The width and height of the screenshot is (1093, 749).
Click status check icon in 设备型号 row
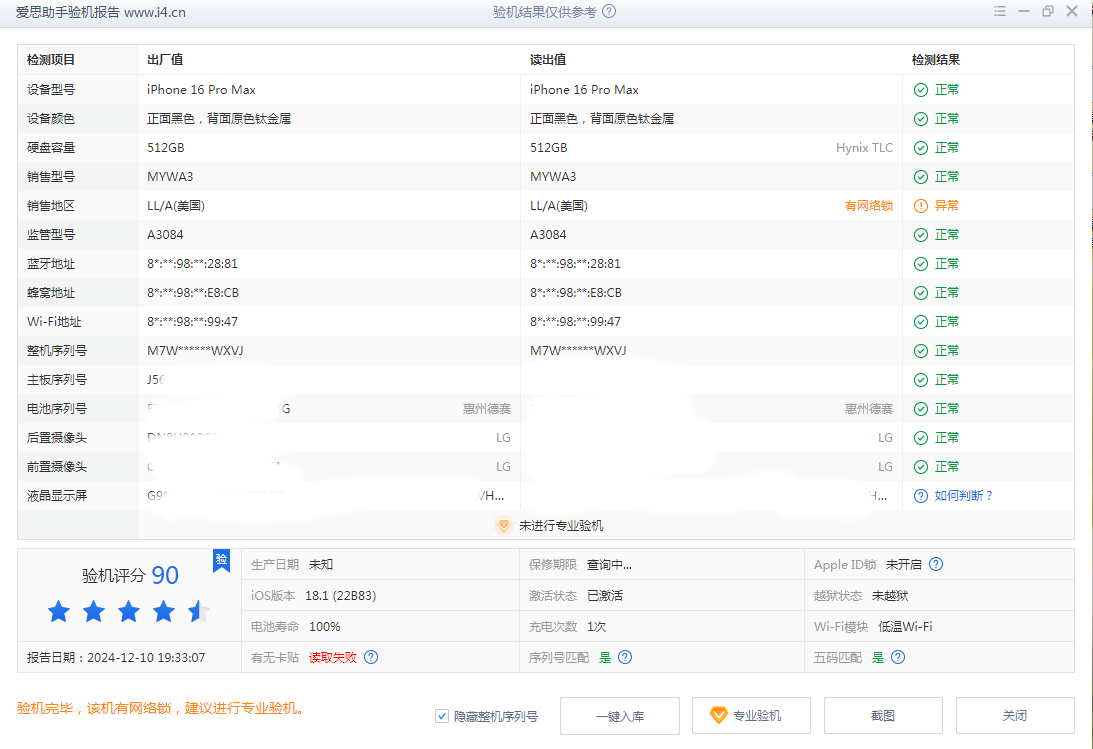pyautogui.click(x=921, y=90)
